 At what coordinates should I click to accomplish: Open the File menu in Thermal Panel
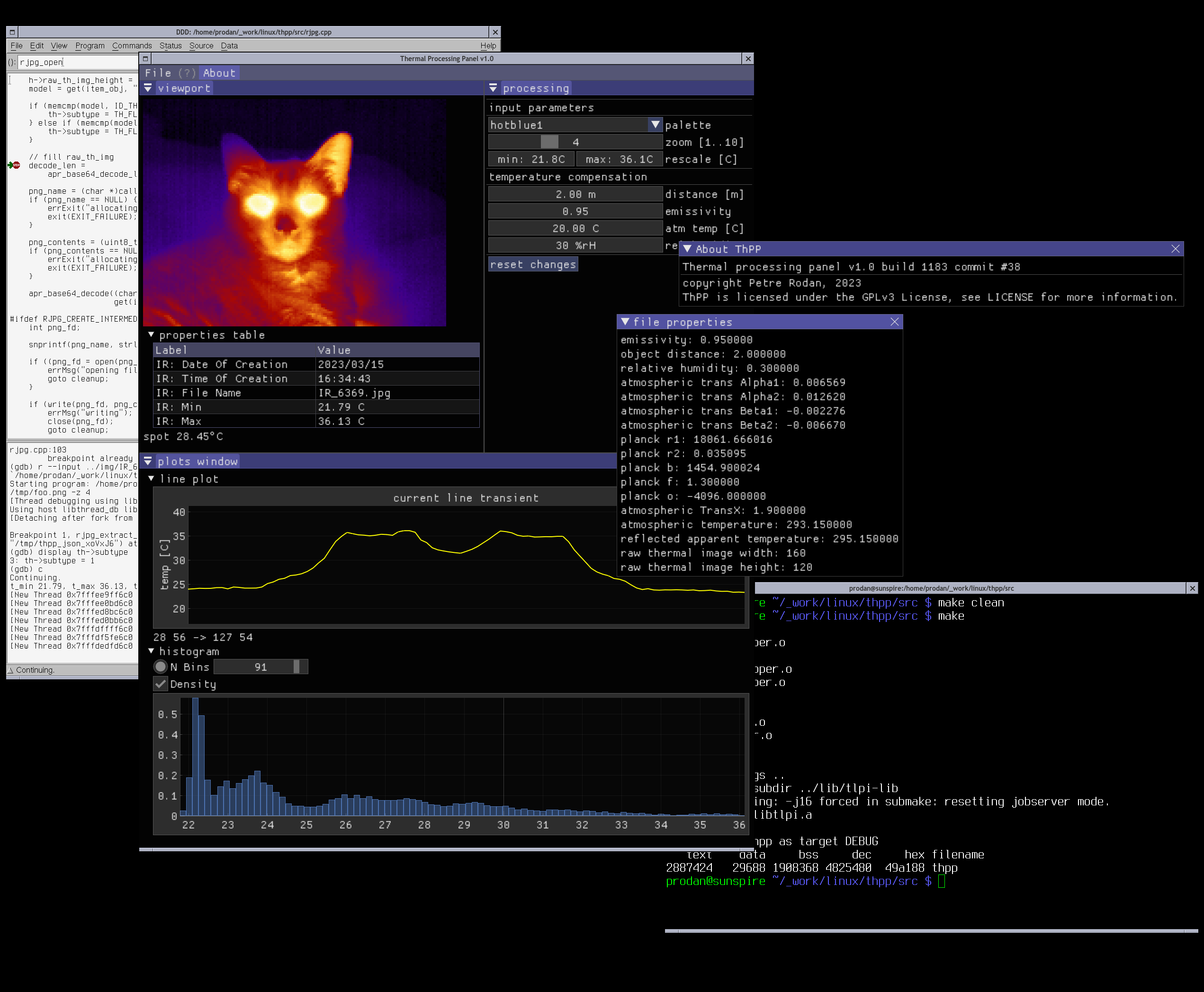click(x=158, y=72)
